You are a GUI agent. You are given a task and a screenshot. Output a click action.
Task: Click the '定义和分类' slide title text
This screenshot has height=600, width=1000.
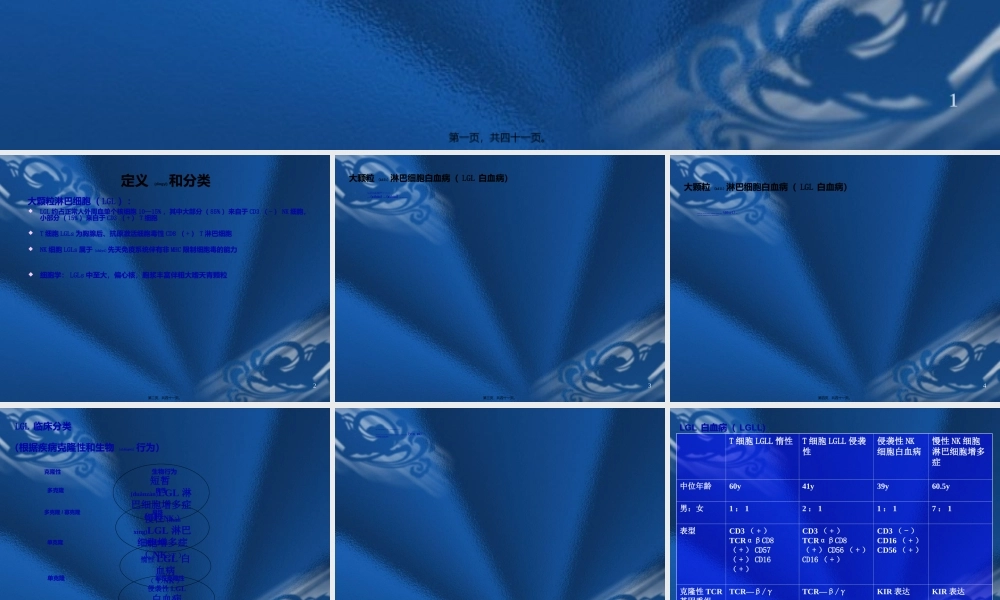click(x=165, y=181)
